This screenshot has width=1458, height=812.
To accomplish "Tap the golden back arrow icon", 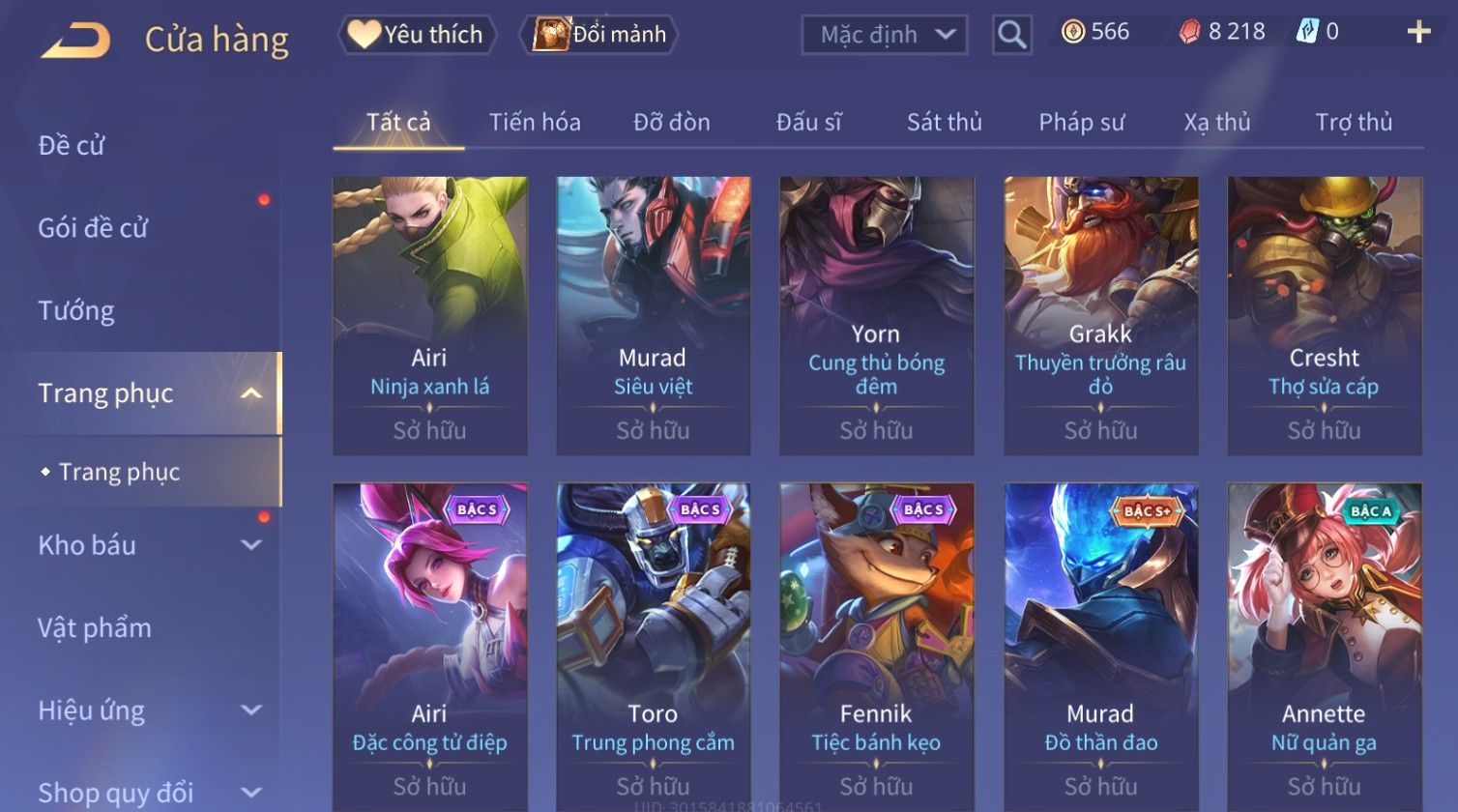I will pyautogui.click(x=75, y=40).
